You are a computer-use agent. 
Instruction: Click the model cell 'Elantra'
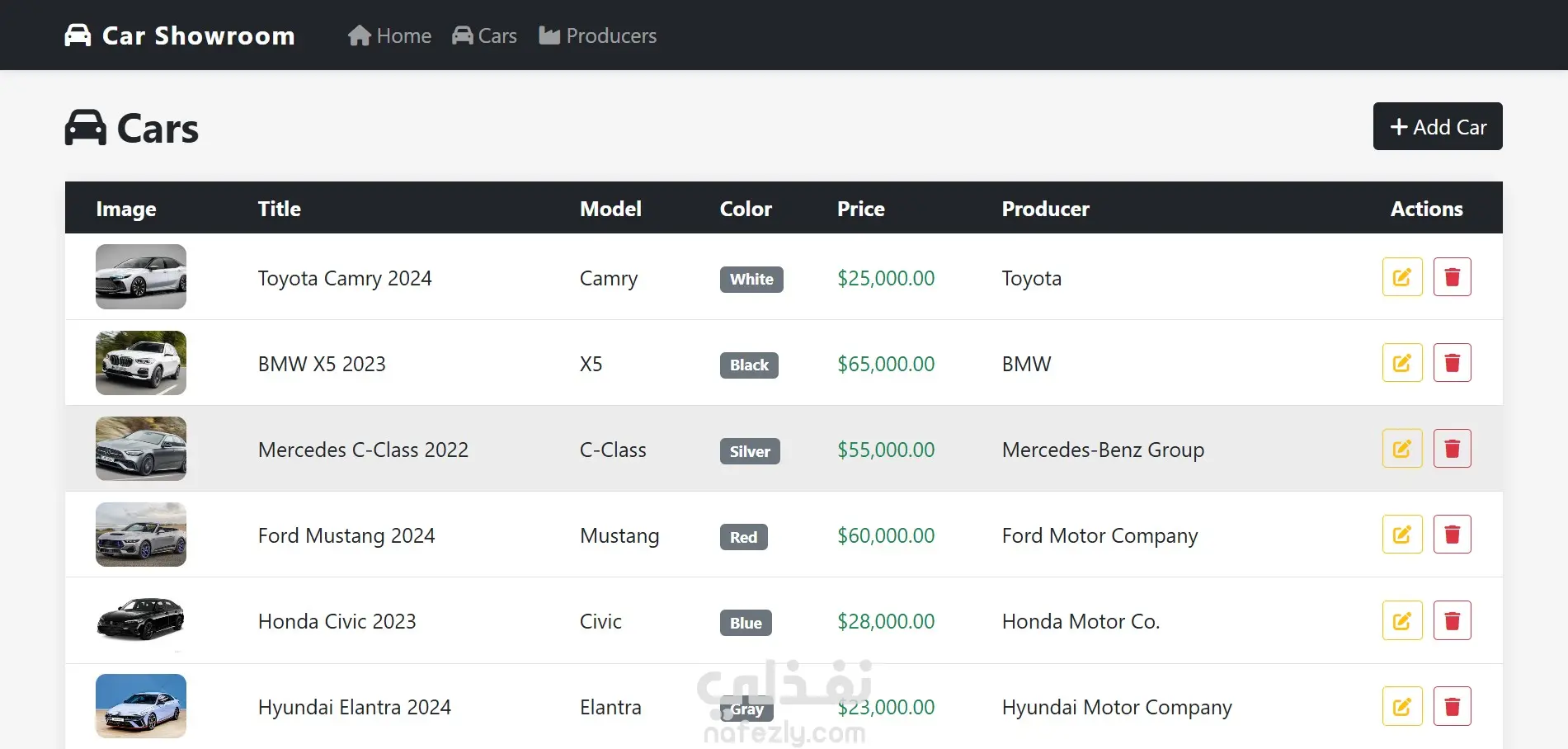click(x=610, y=707)
